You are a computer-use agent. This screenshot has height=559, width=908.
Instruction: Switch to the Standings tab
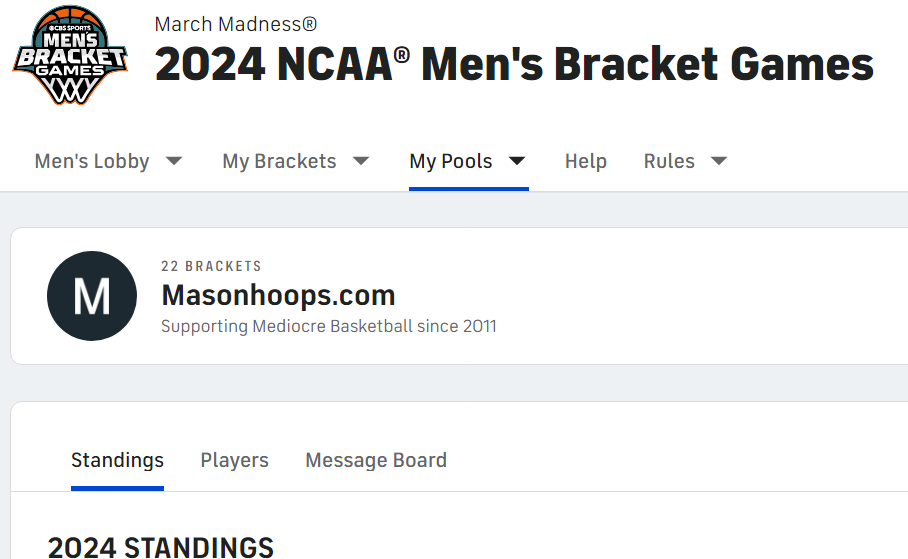tap(118, 461)
